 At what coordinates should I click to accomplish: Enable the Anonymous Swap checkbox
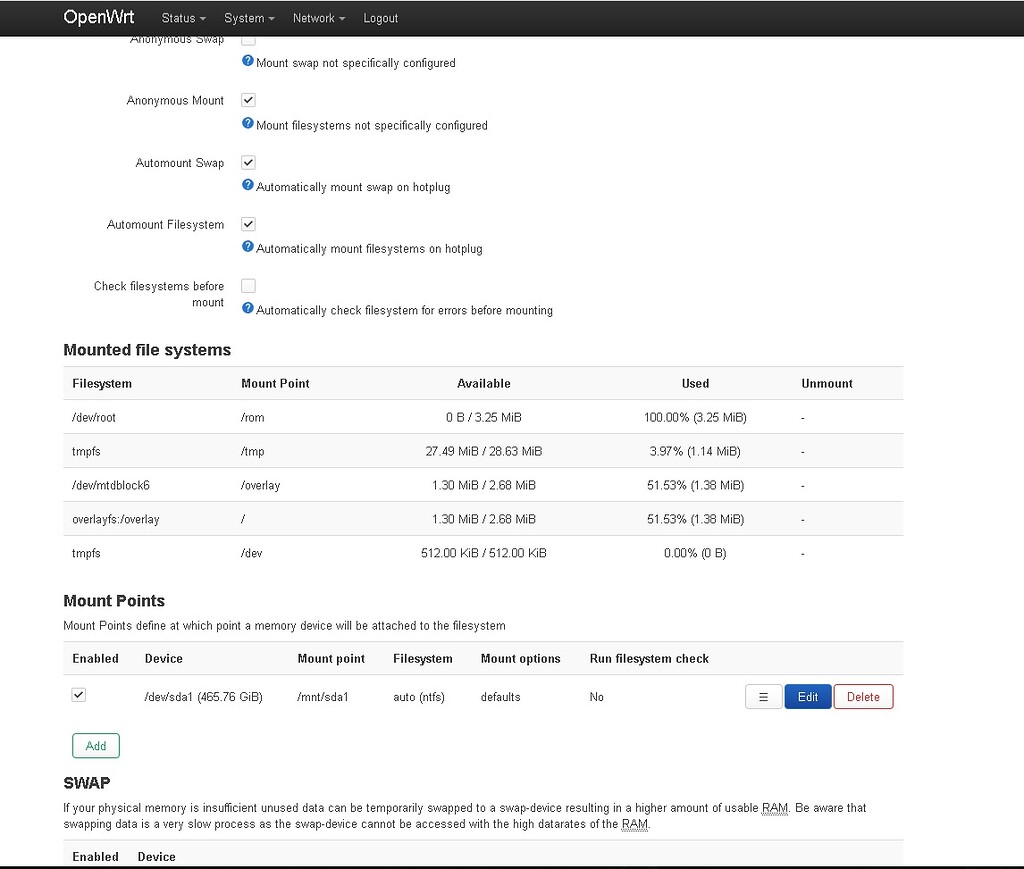tap(248, 38)
